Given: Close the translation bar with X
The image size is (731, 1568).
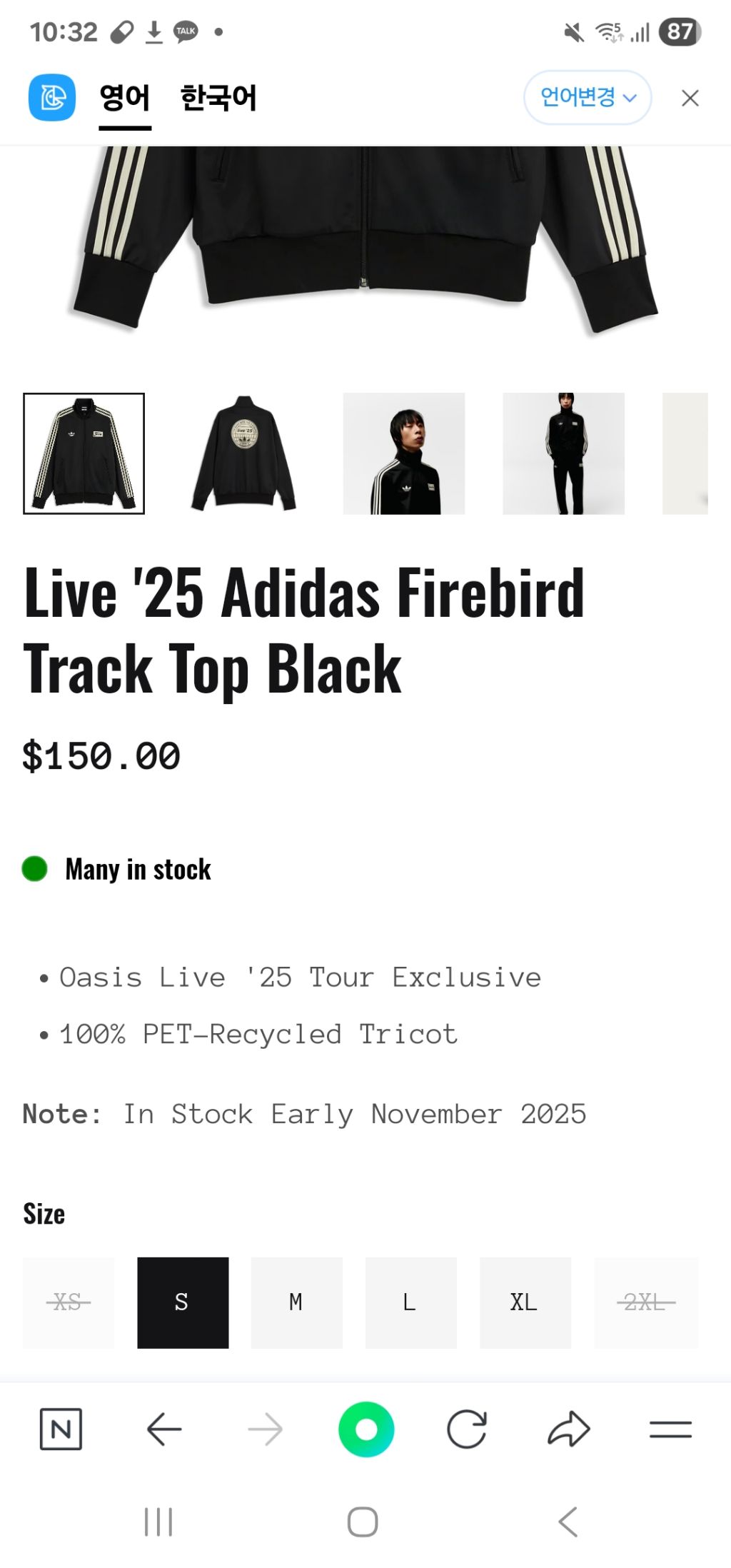Looking at the screenshot, I should pyautogui.click(x=690, y=98).
